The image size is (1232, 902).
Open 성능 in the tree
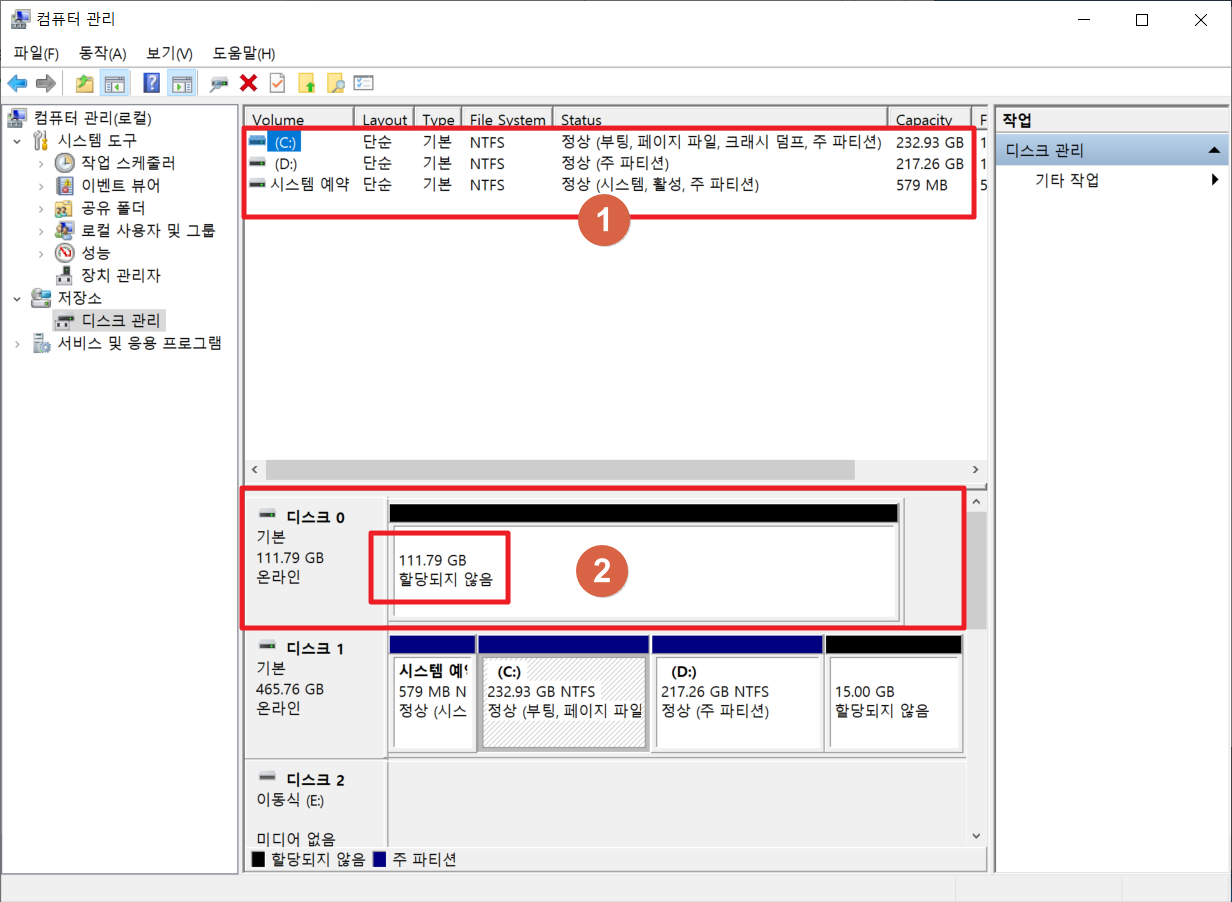[96, 253]
